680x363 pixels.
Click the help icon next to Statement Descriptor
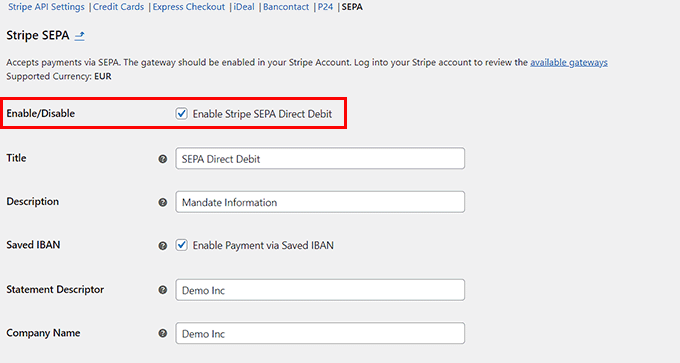(x=163, y=290)
